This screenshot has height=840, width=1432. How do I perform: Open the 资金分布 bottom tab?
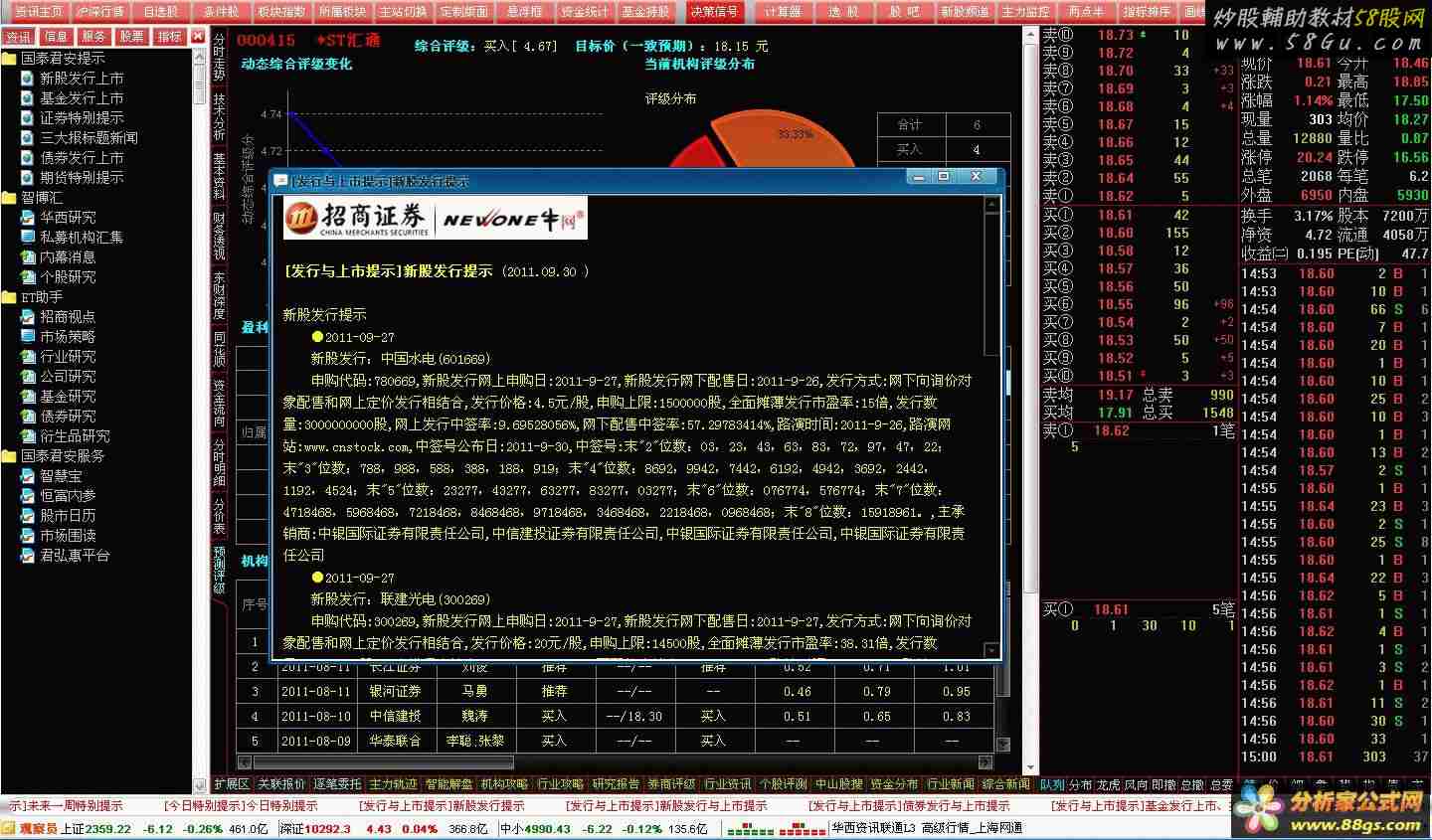tap(895, 784)
